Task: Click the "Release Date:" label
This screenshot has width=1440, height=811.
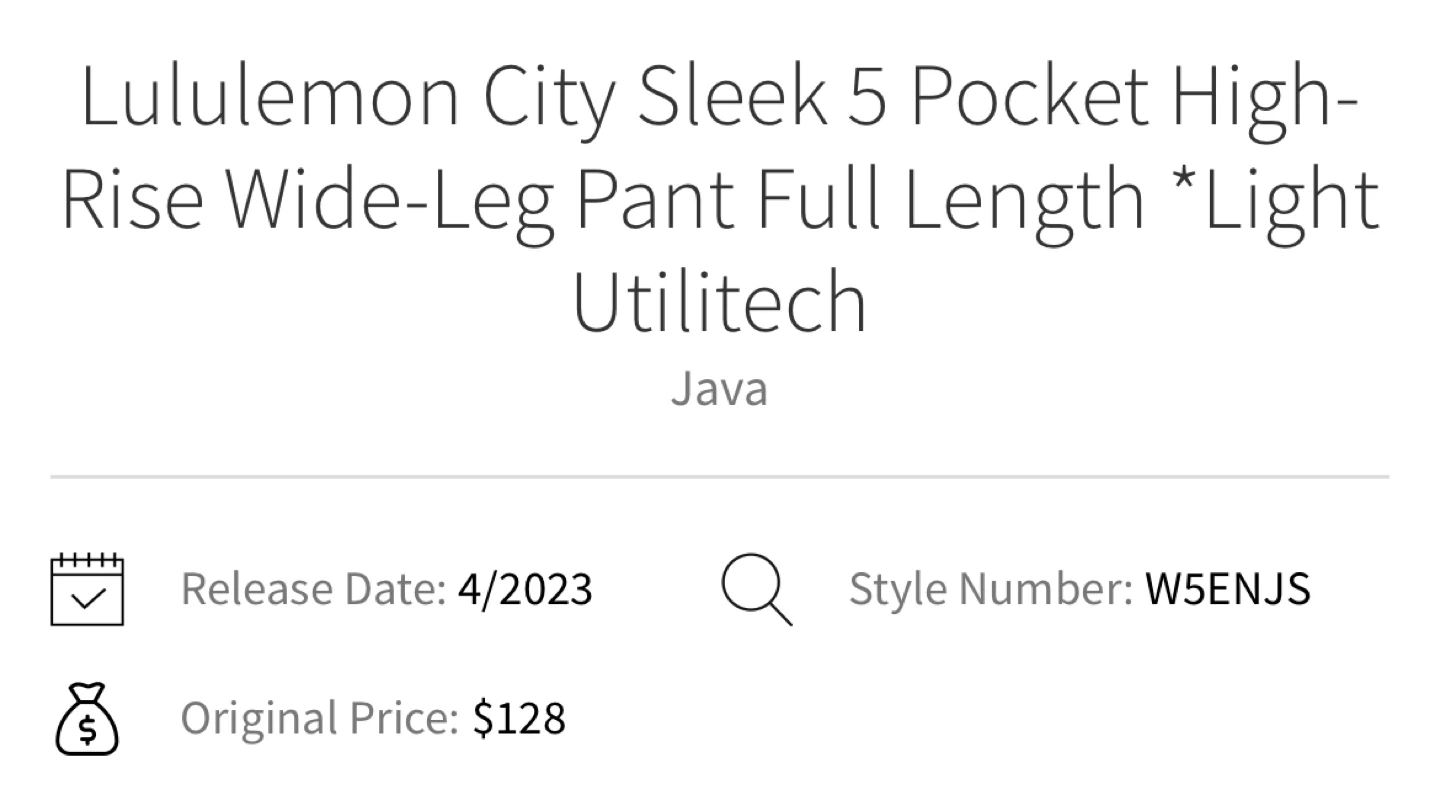Action: coord(314,589)
